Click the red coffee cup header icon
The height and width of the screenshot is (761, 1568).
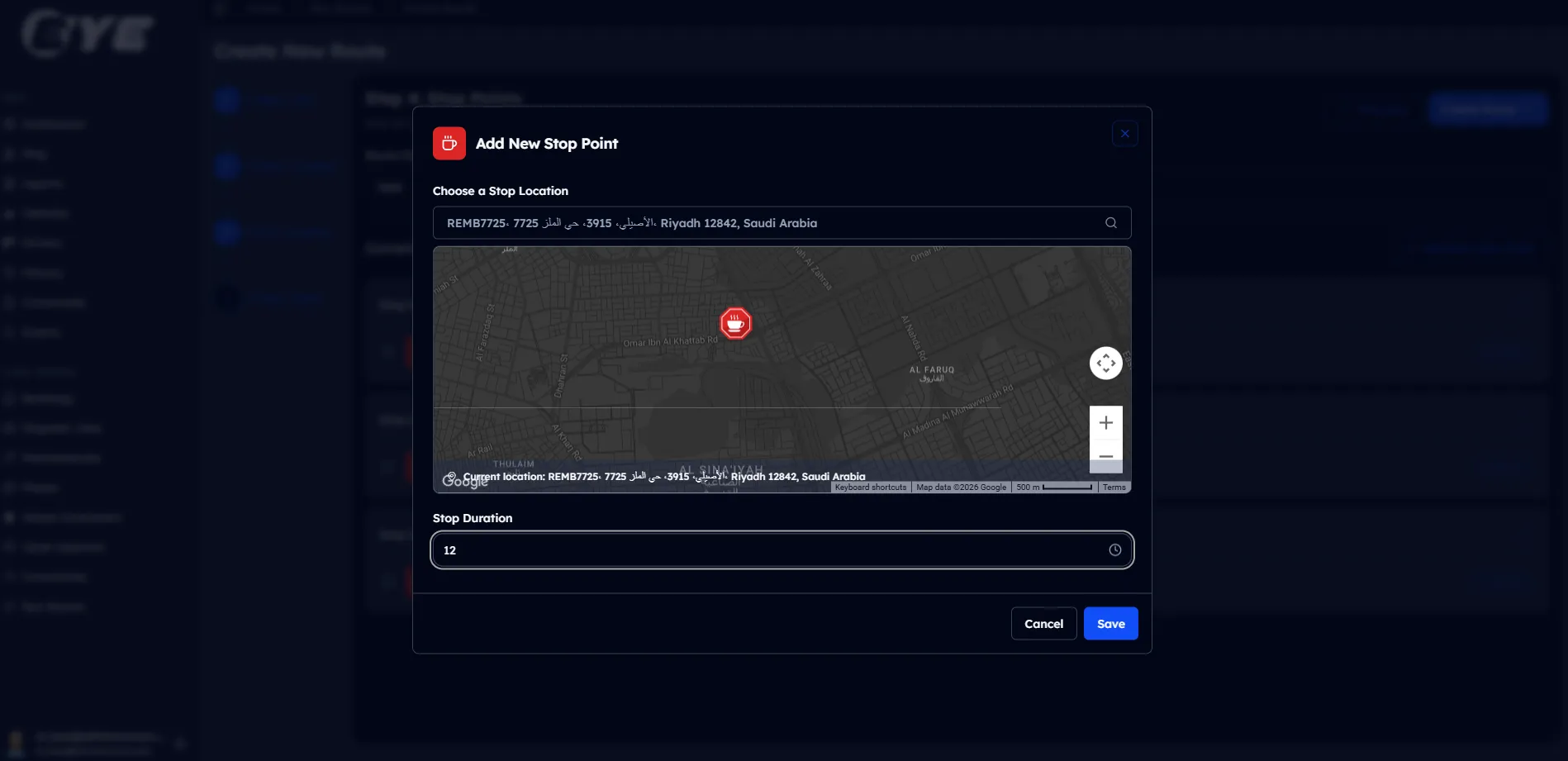[x=449, y=144]
